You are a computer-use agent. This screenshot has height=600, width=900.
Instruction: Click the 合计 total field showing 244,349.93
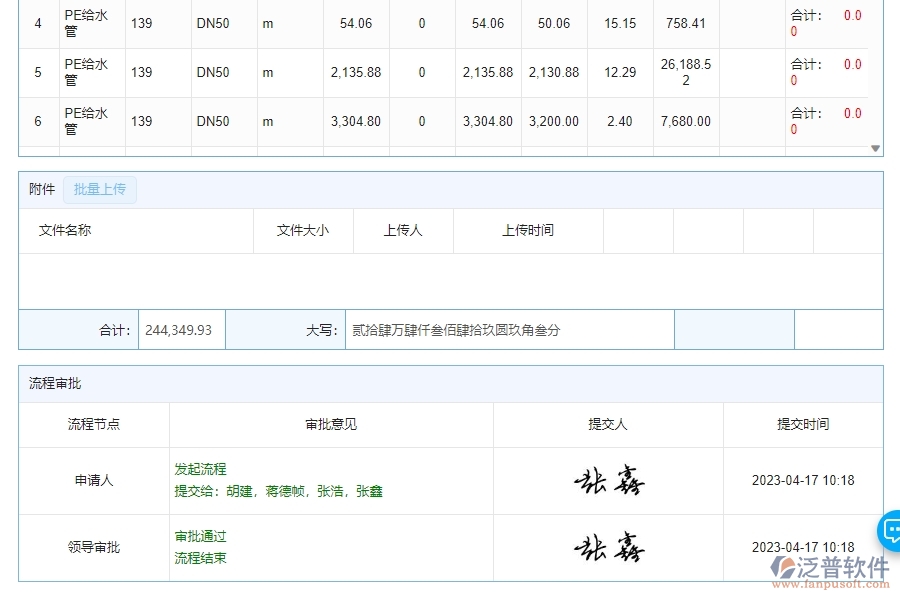181,329
